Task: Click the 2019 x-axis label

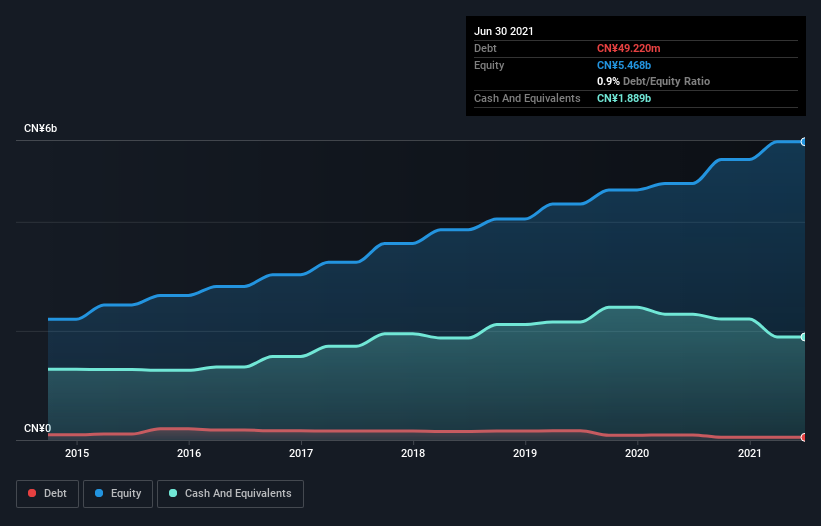Action: pos(525,453)
